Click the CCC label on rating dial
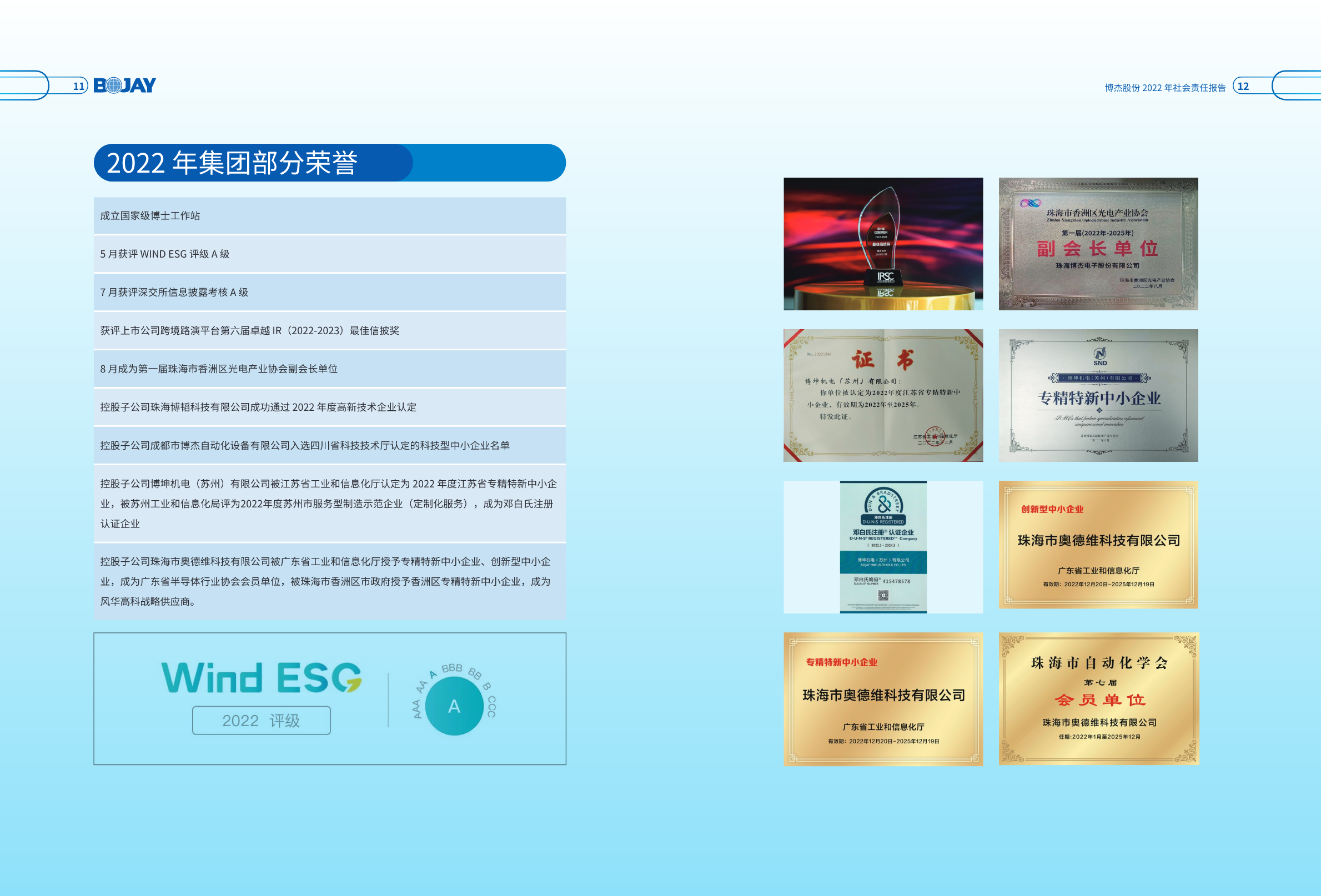Image resolution: width=1321 pixels, height=896 pixels. coord(491,706)
